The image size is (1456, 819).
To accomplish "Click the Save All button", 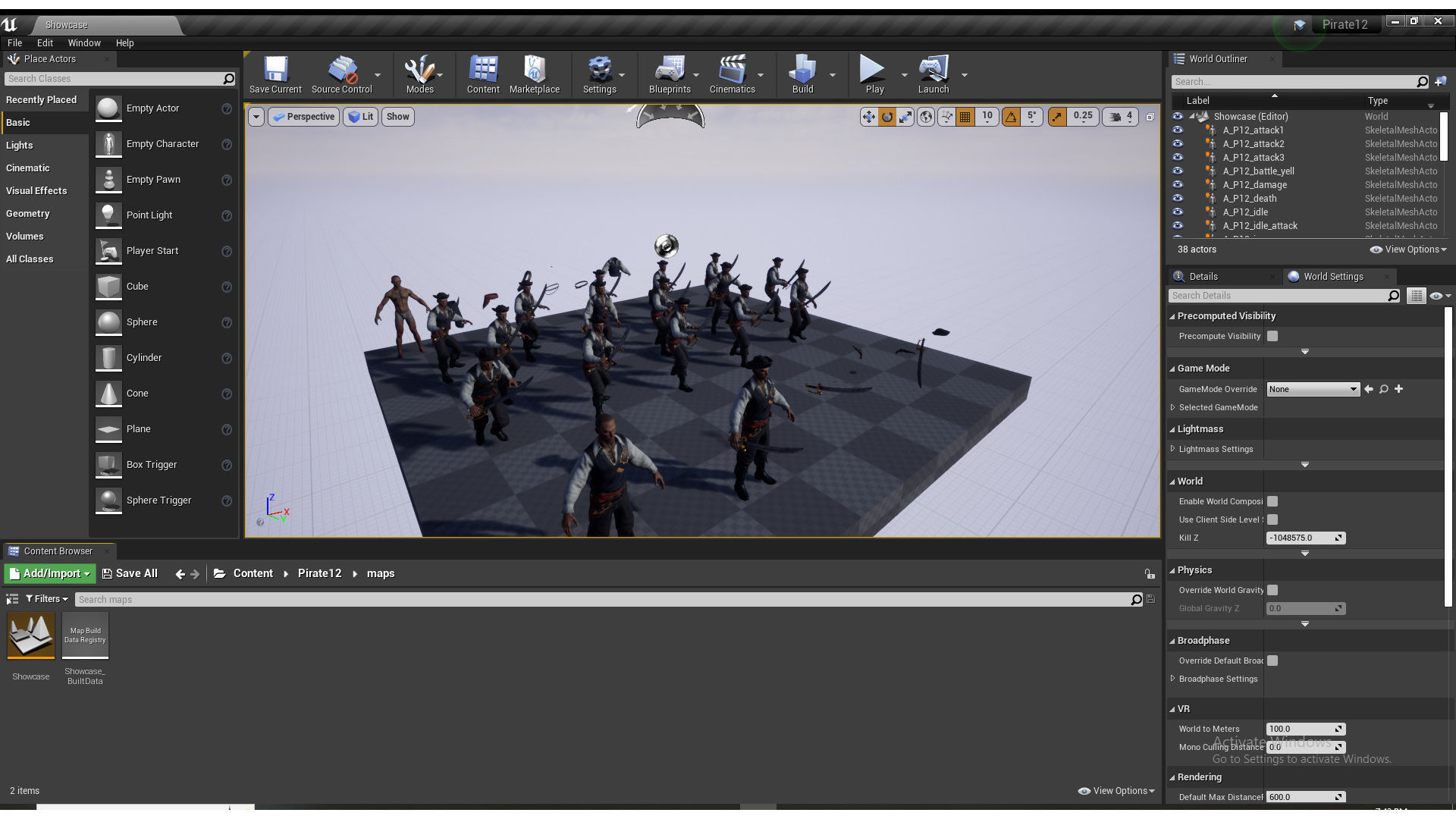I will click(x=130, y=574).
